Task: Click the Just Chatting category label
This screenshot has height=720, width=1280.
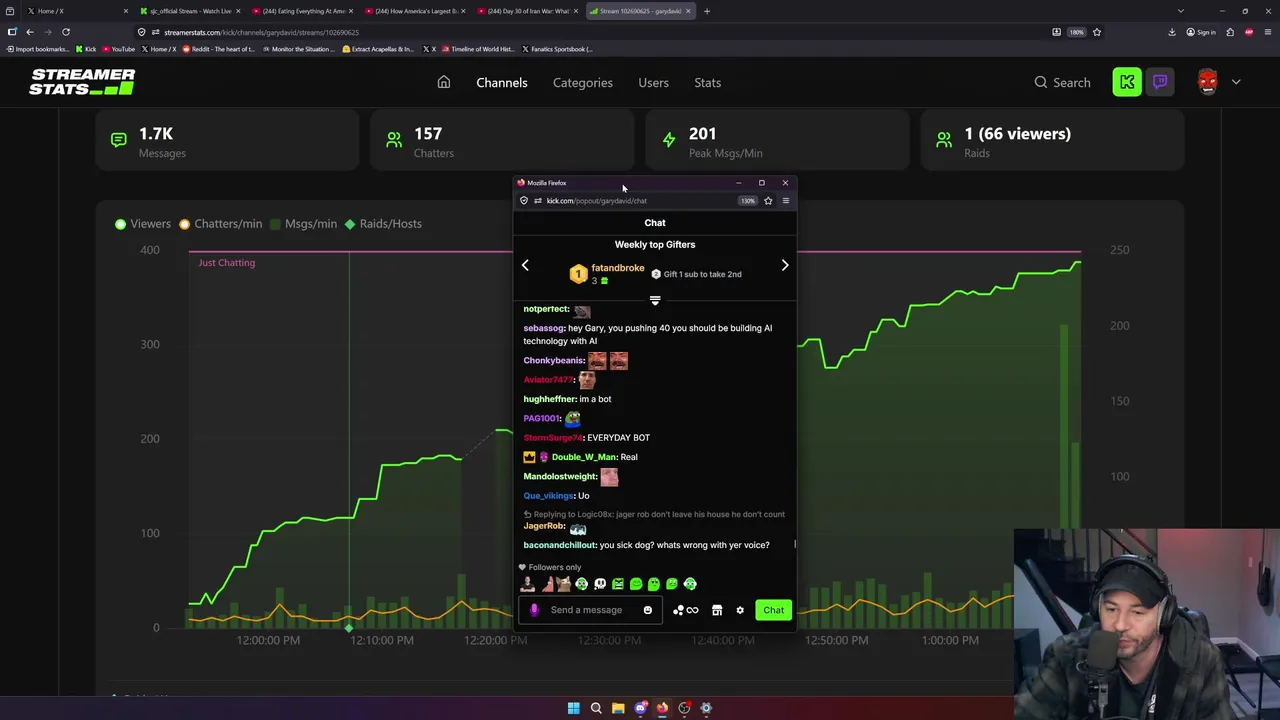Action: (x=227, y=263)
